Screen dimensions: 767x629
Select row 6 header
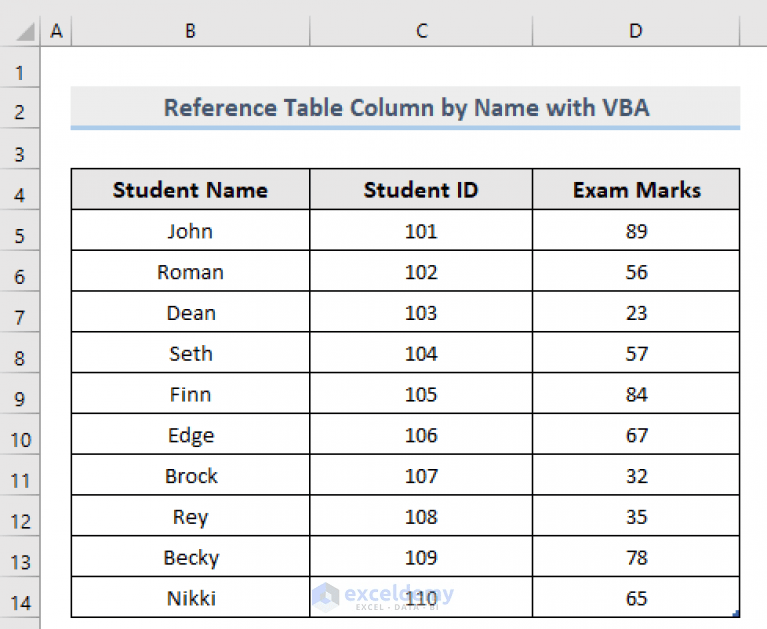tap(20, 271)
